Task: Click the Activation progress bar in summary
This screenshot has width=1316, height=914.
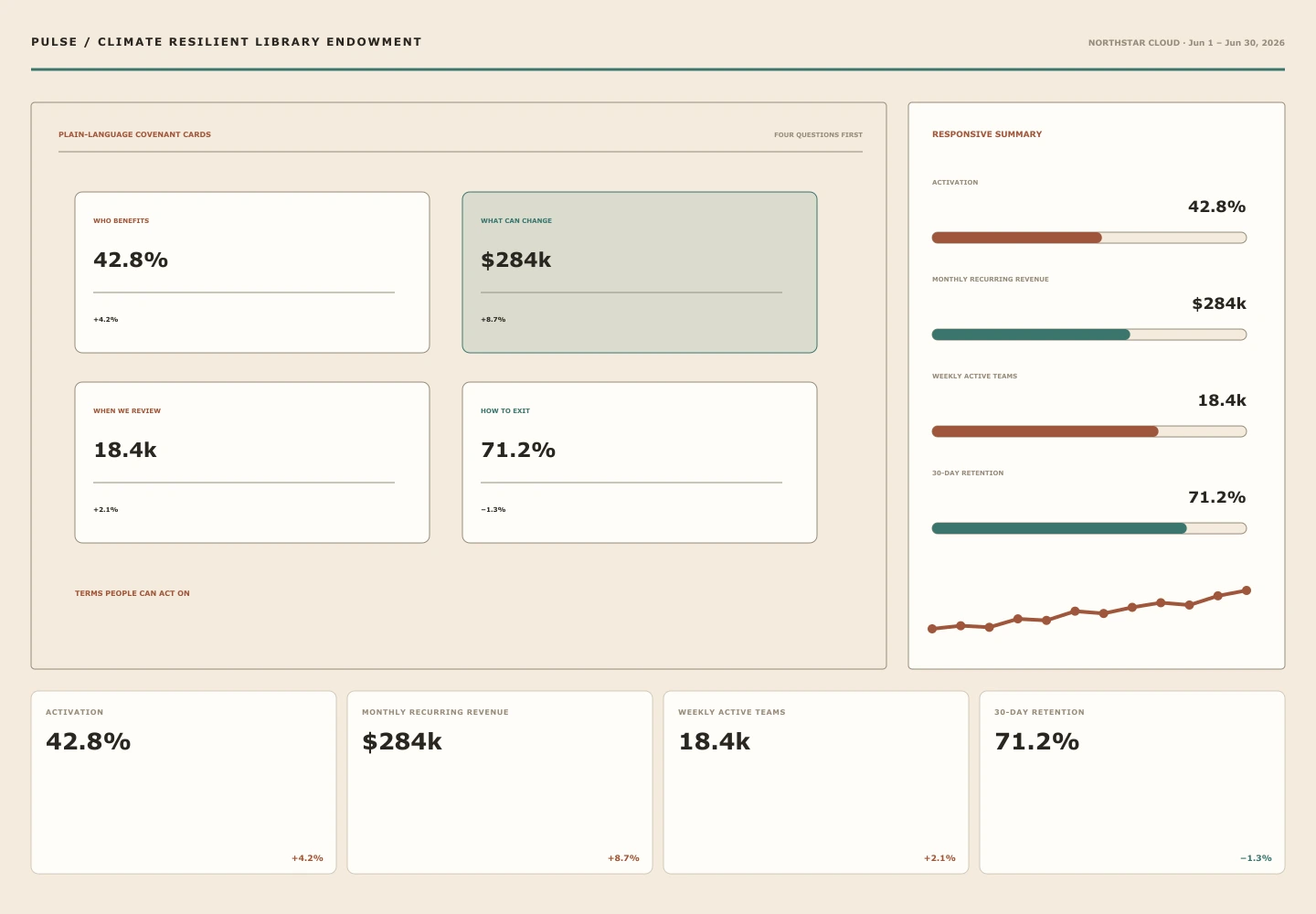Action: point(1089,238)
